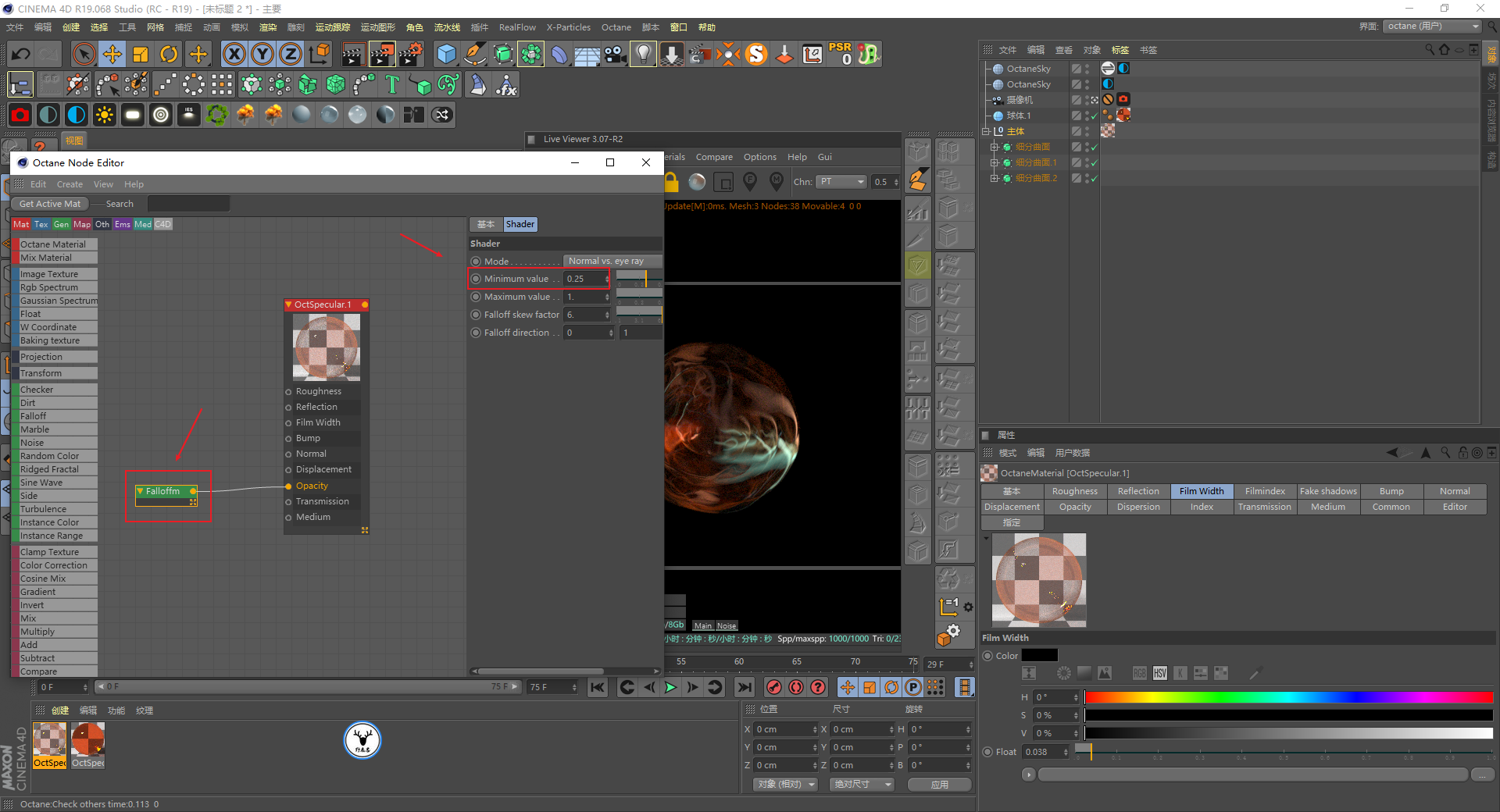Click the PSR reset icon
The image size is (1500, 812).
click(x=841, y=53)
